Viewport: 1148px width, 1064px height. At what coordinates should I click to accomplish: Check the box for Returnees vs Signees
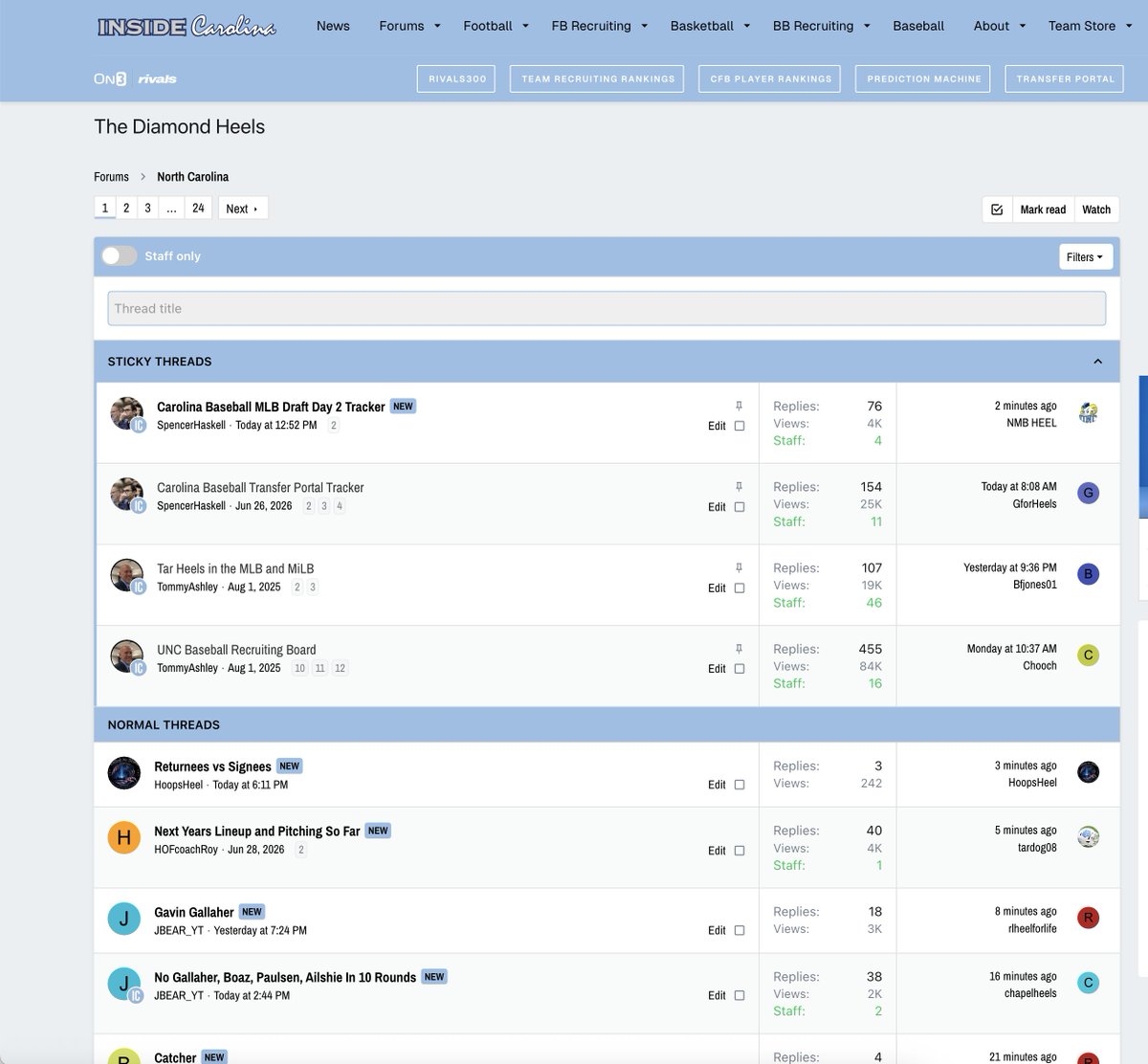point(739,785)
